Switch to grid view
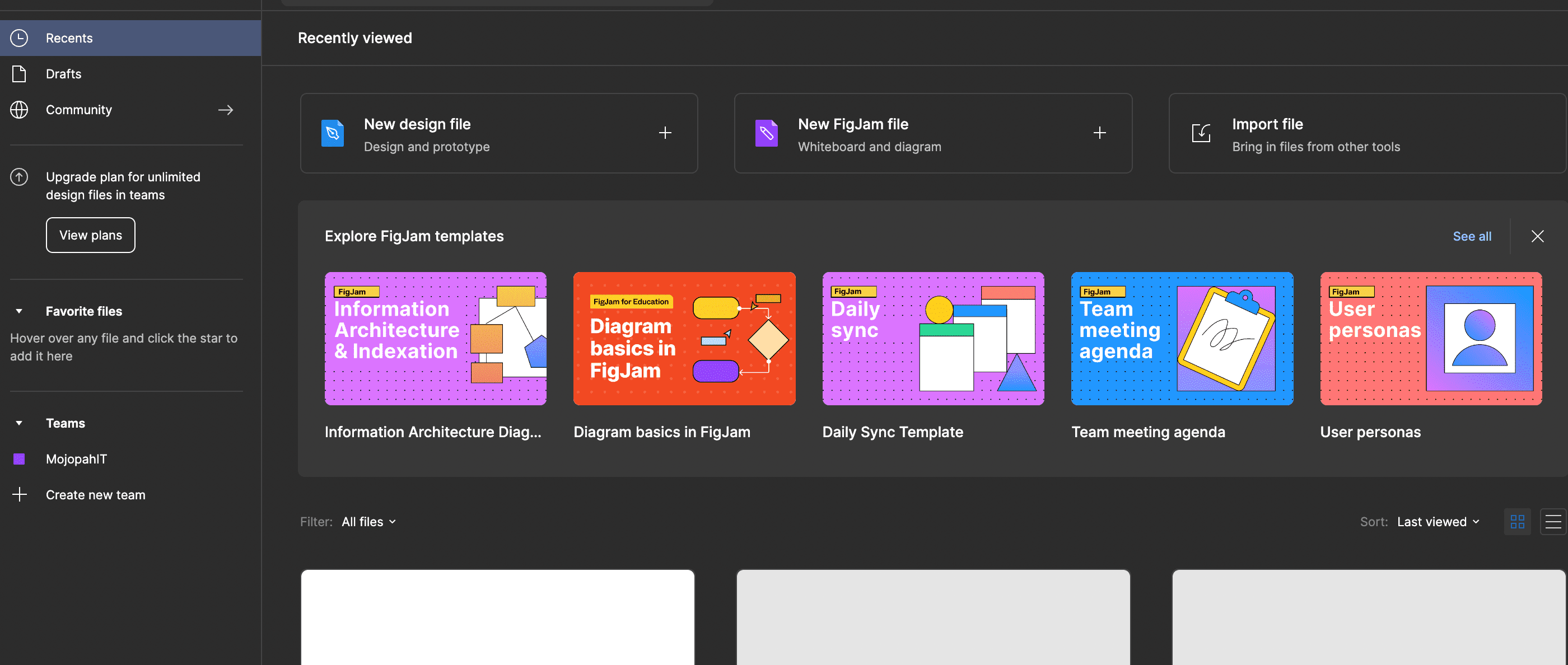 1517,521
